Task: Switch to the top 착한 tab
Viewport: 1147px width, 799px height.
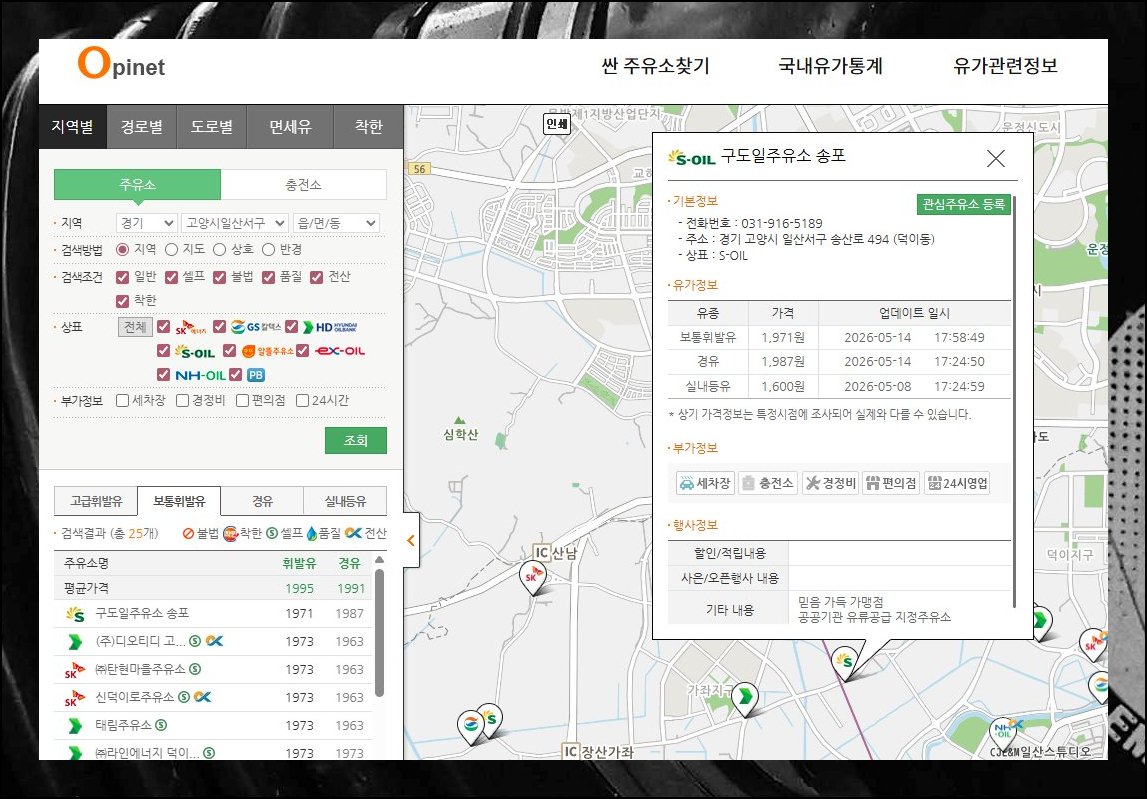Action: 369,127
